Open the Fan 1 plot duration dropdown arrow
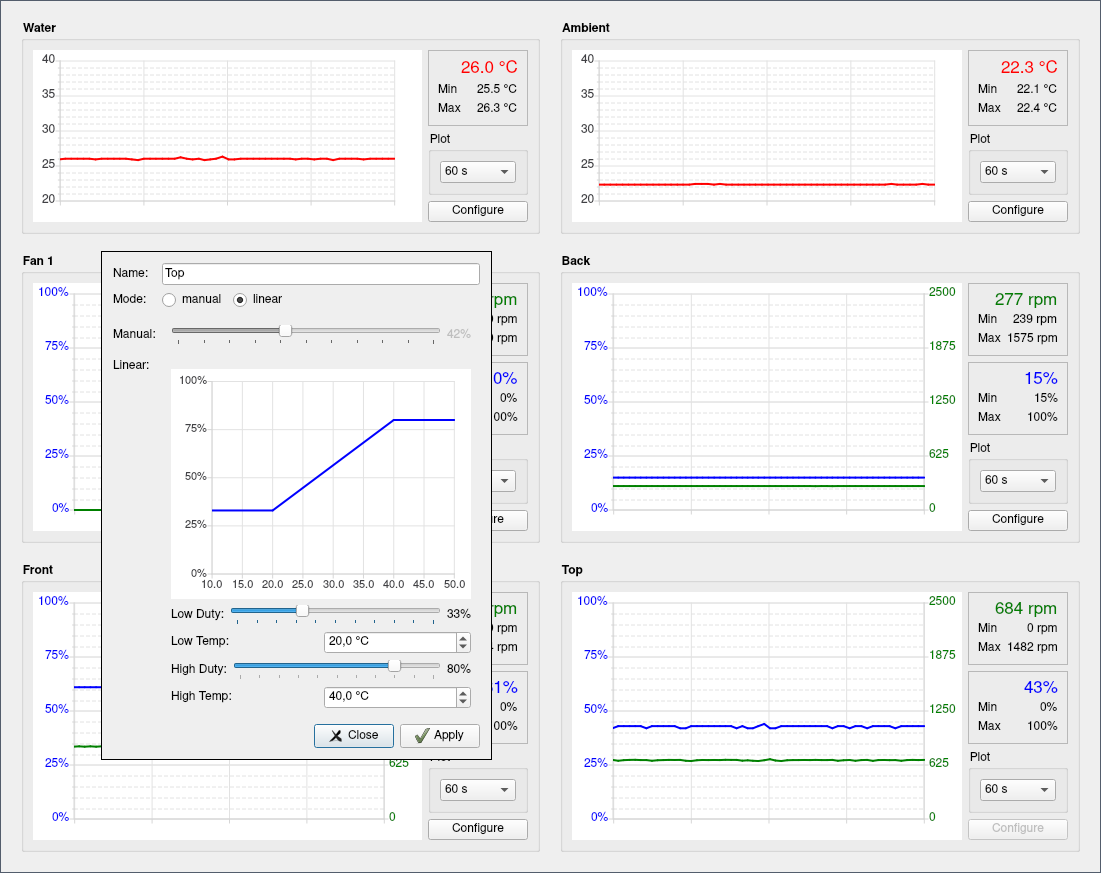1101x873 pixels. point(504,481)
